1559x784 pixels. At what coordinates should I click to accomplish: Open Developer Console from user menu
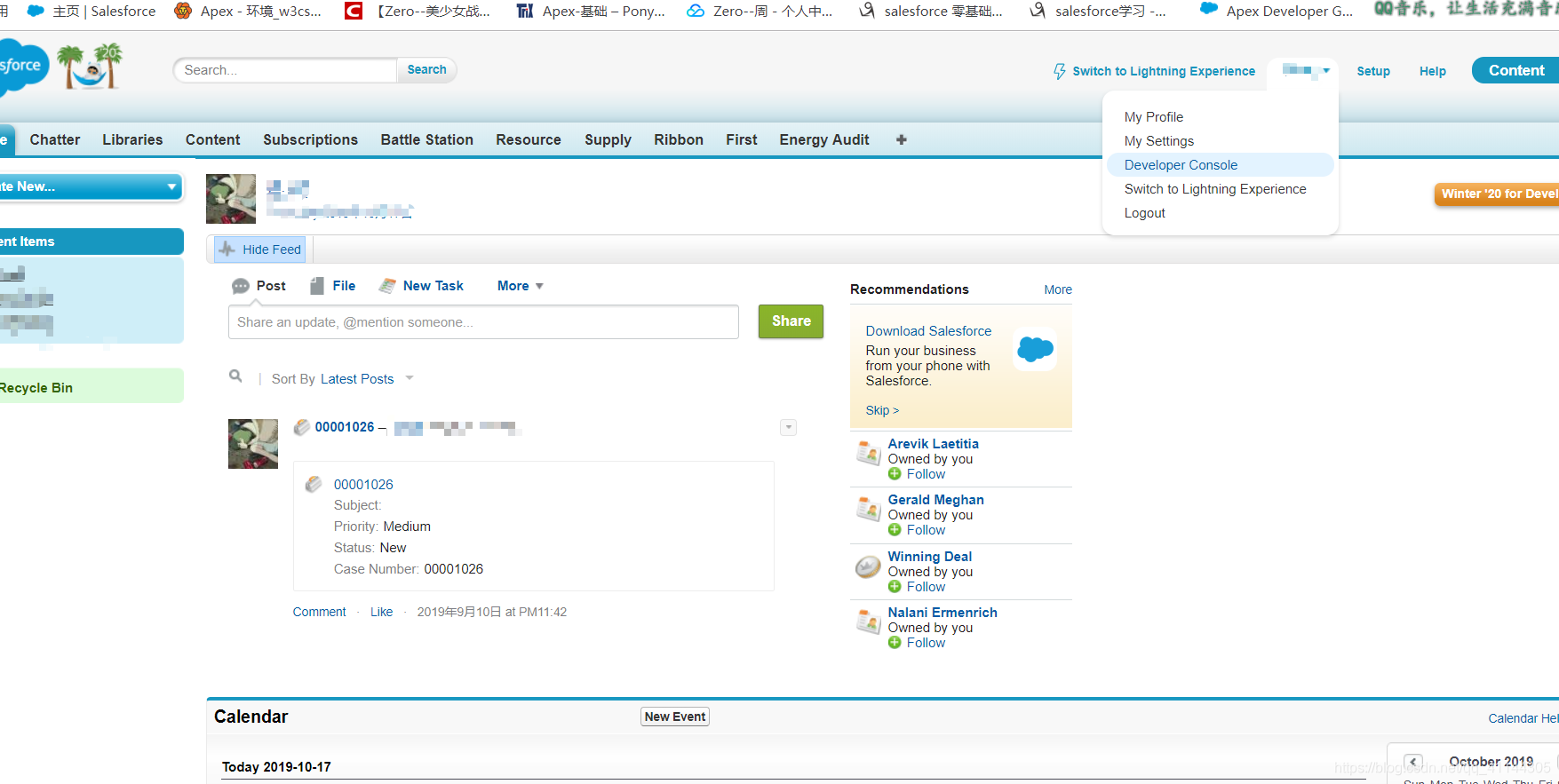(1181, 165)
